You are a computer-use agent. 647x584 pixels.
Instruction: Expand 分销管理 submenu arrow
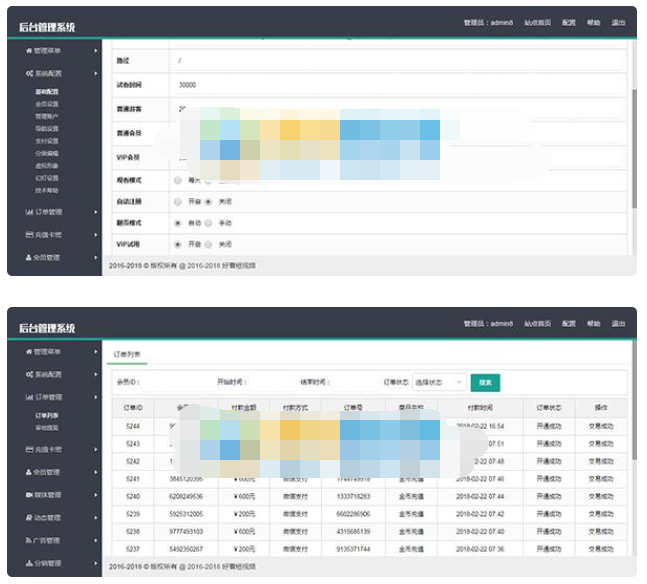(x=96, y=563)
